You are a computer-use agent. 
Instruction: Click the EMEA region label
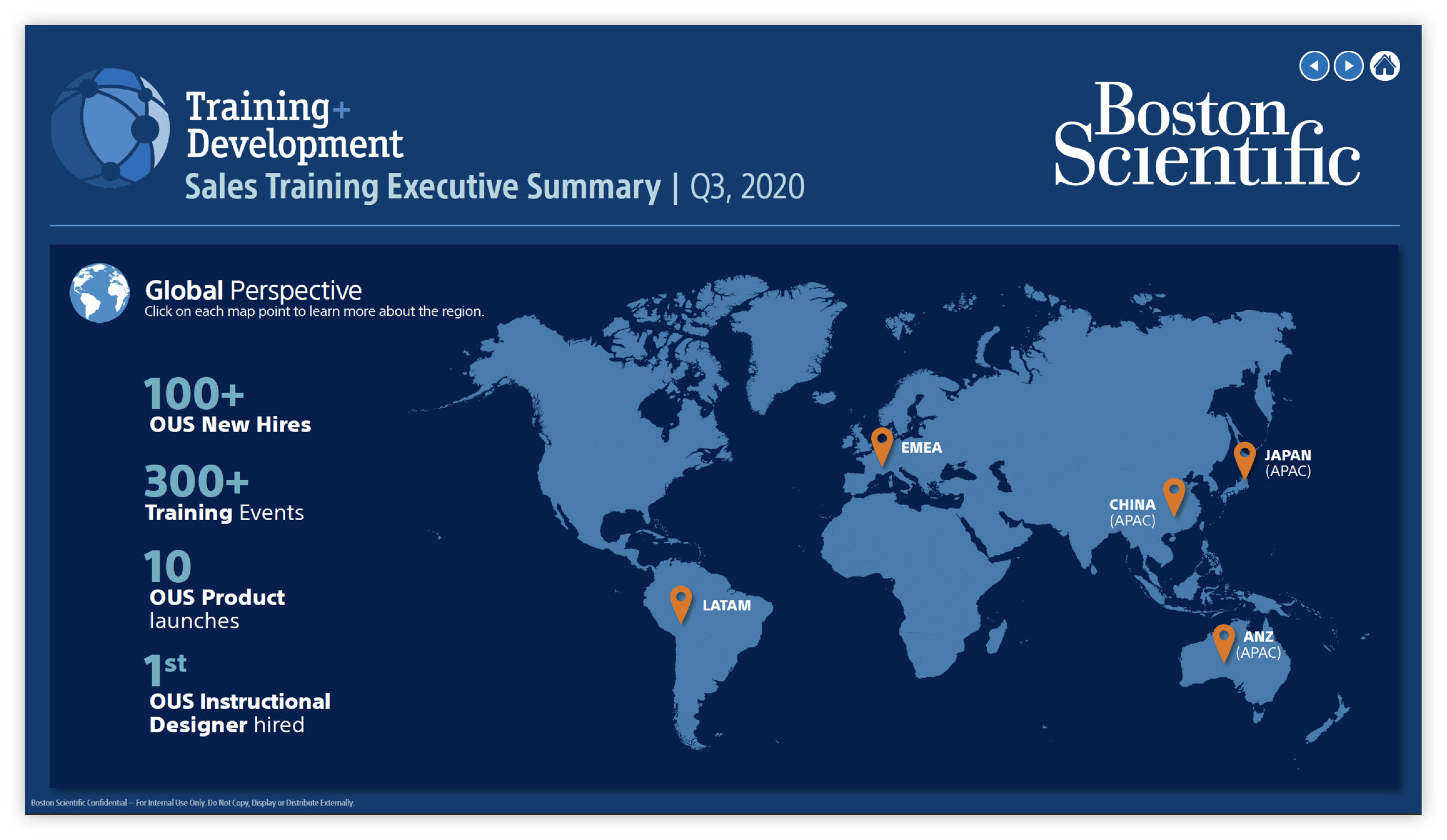coord(921,448)
